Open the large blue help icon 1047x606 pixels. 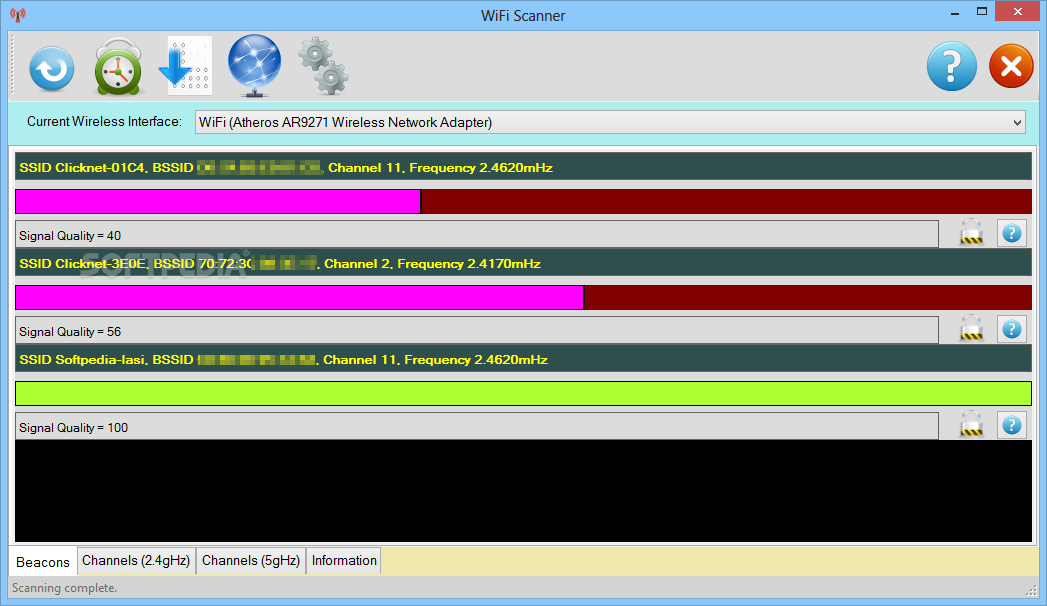(952, 66)
